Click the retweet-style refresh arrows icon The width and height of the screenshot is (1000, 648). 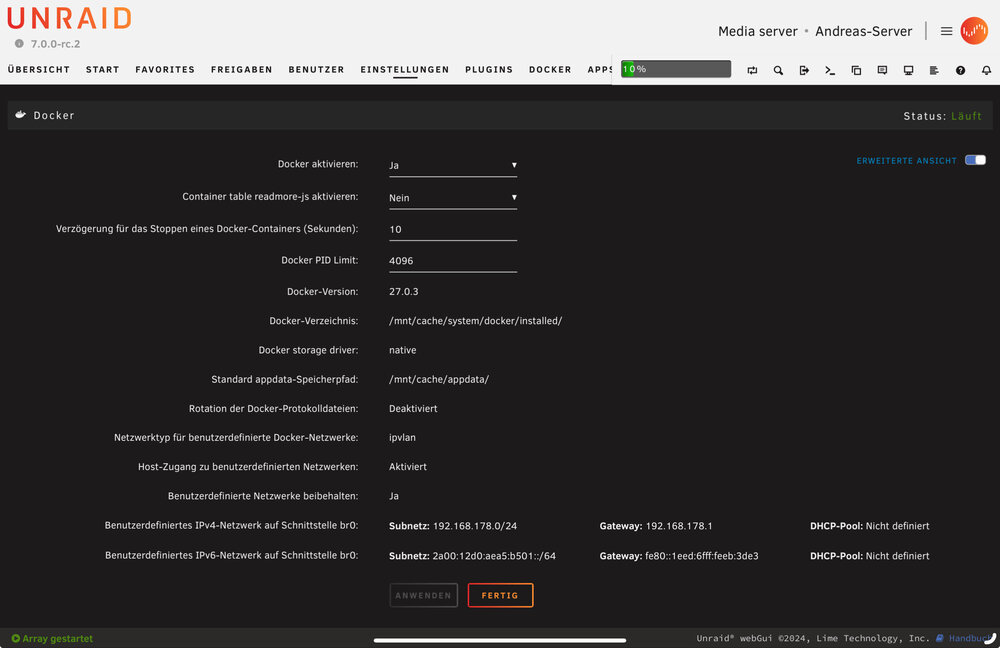coord(753,70)
